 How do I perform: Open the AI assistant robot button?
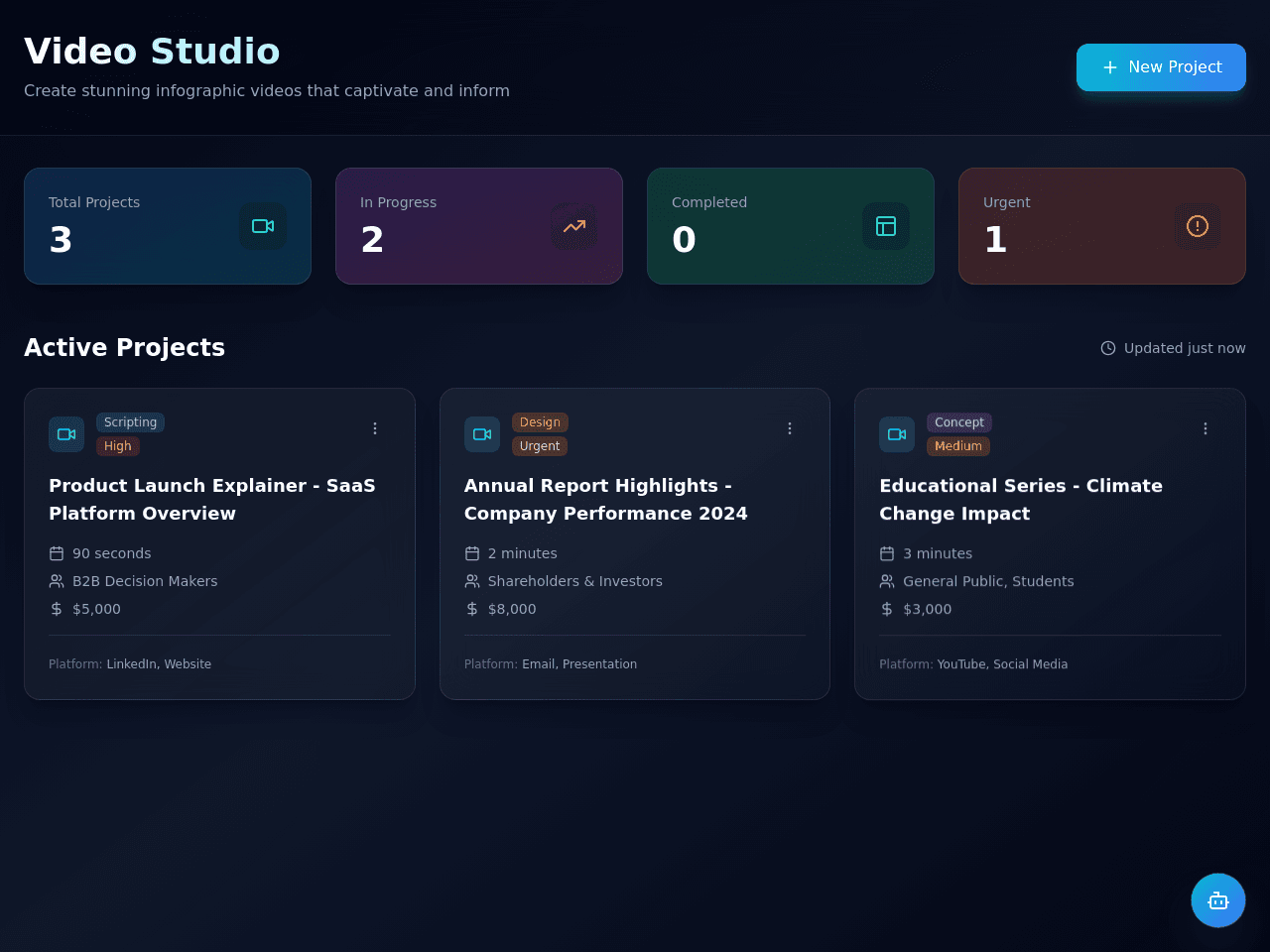pos(1218,900)
